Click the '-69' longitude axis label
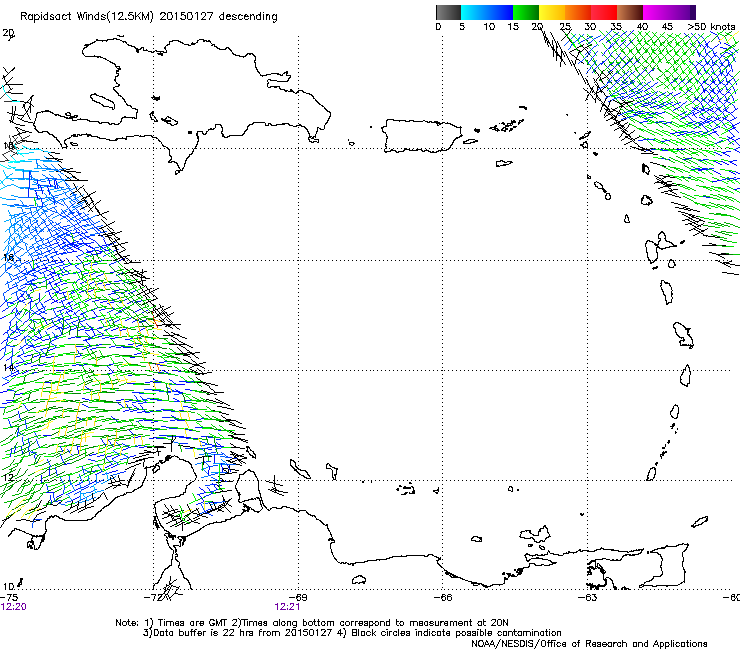740x650 pixels. 298,597
